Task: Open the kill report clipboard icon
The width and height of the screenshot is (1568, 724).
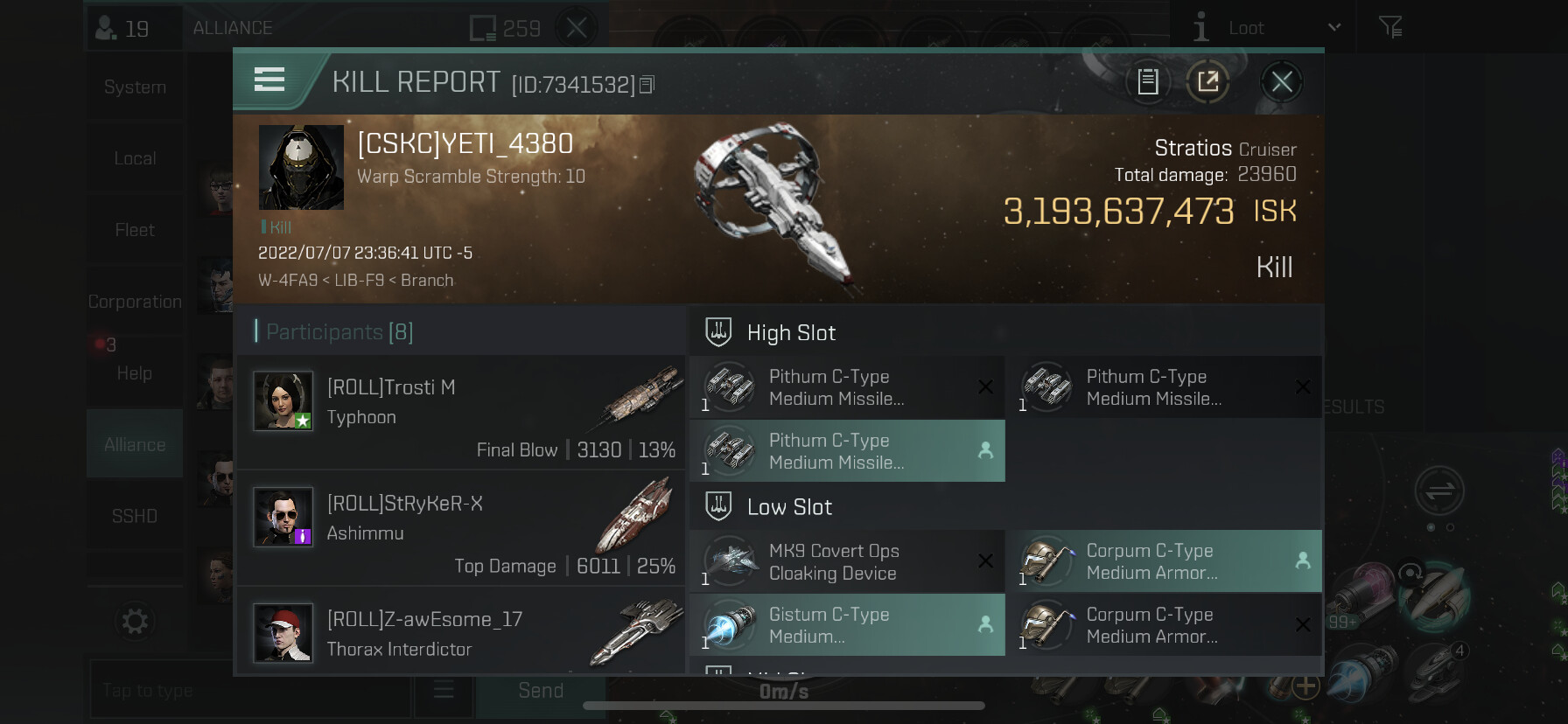Action: pos(1148,82)
